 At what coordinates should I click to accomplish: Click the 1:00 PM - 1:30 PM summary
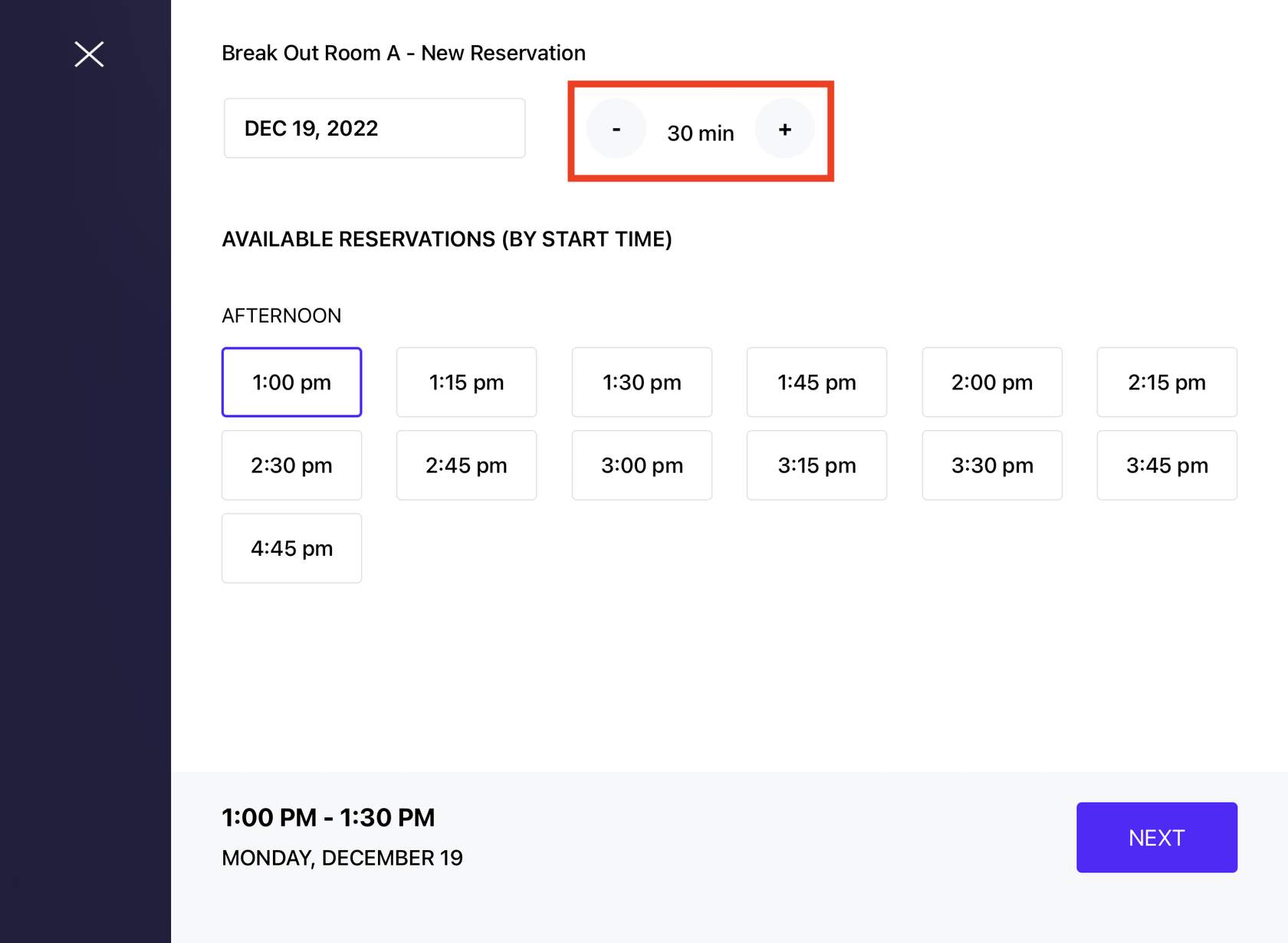pos(328,817)
